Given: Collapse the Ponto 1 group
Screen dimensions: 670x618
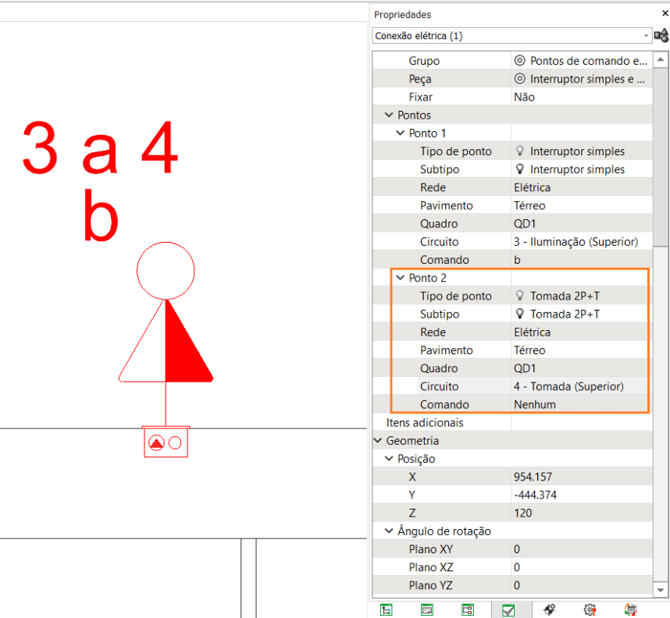Looking at the screenshot, I should coord(401,133).
